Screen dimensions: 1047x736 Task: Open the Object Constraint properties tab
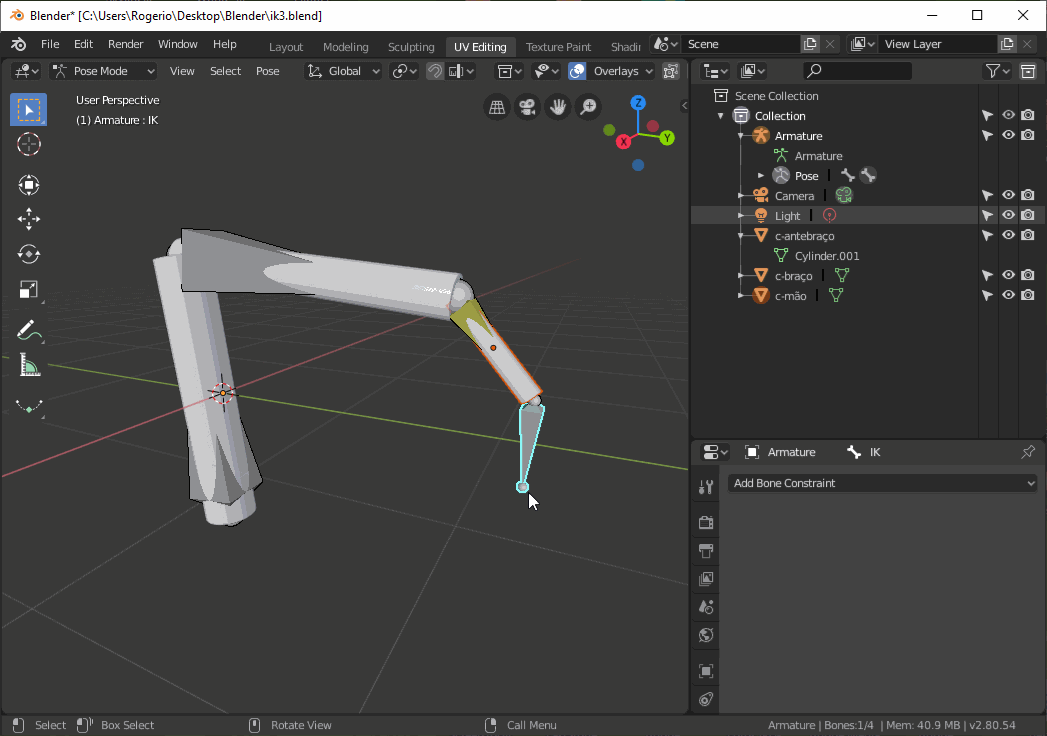(705, 699)
